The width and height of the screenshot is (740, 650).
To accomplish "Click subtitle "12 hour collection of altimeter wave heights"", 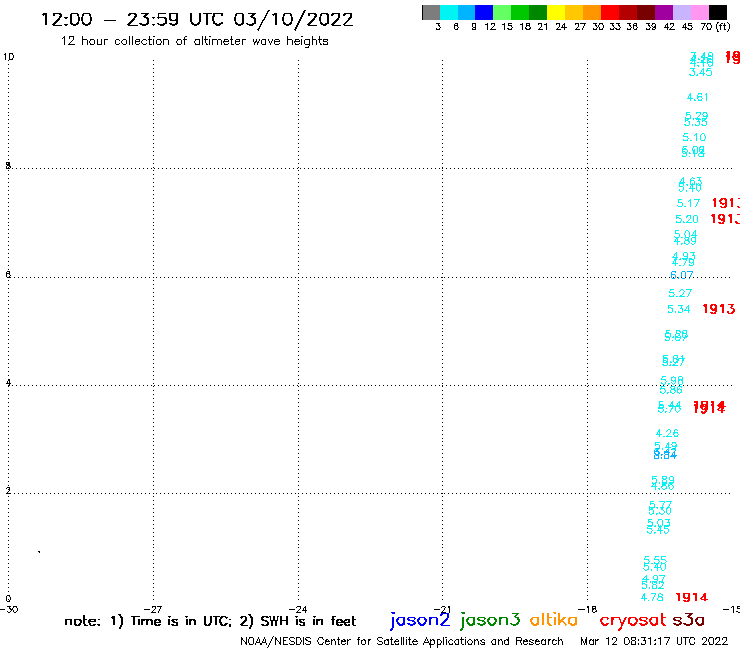I will point(194,41).
